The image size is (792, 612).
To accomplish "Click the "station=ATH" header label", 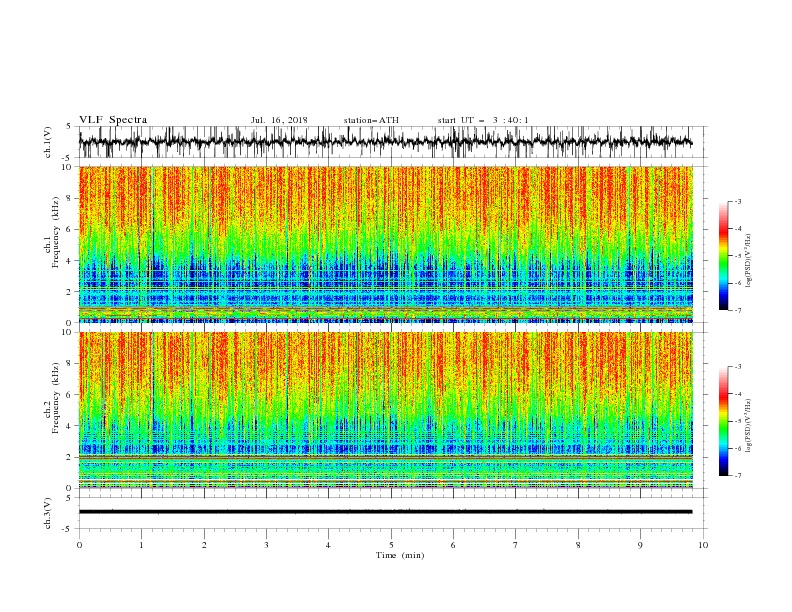I will click(x=371, y=120).
